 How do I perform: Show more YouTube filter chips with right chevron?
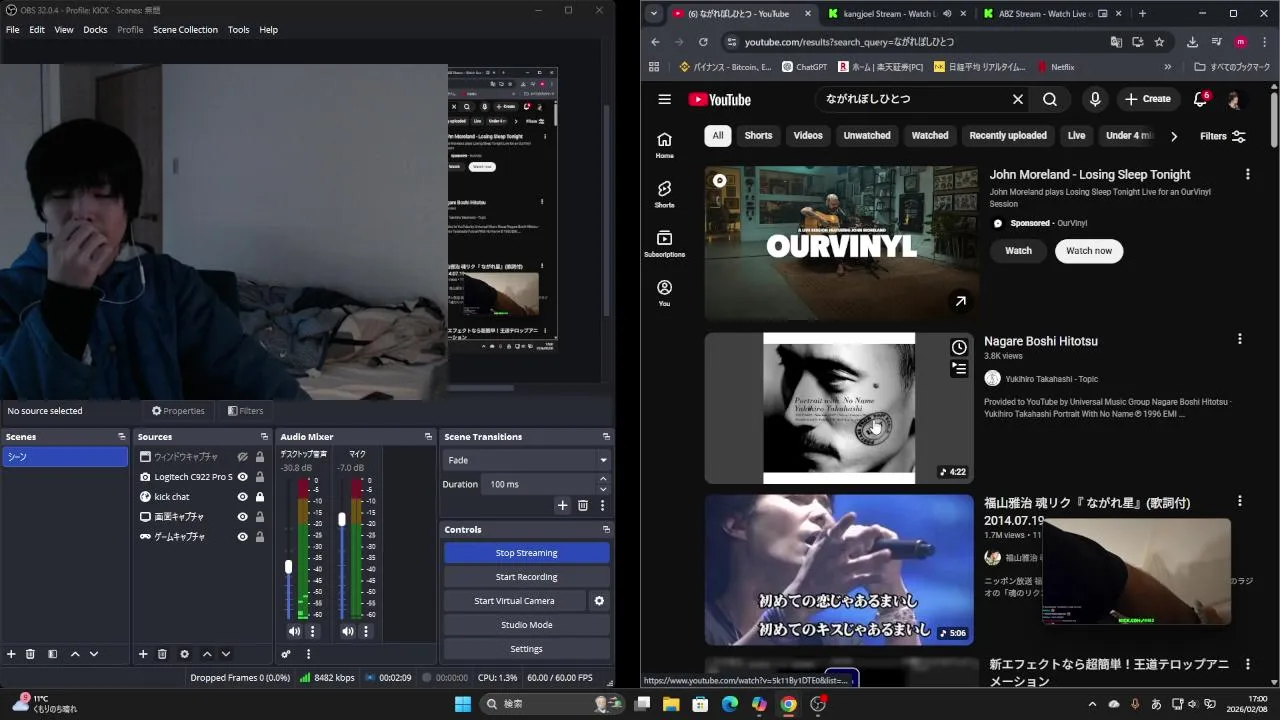1174,136
